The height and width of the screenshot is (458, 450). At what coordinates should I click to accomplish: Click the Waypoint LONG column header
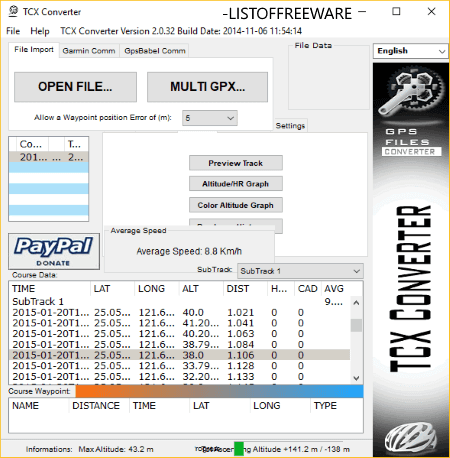point(280,406)
